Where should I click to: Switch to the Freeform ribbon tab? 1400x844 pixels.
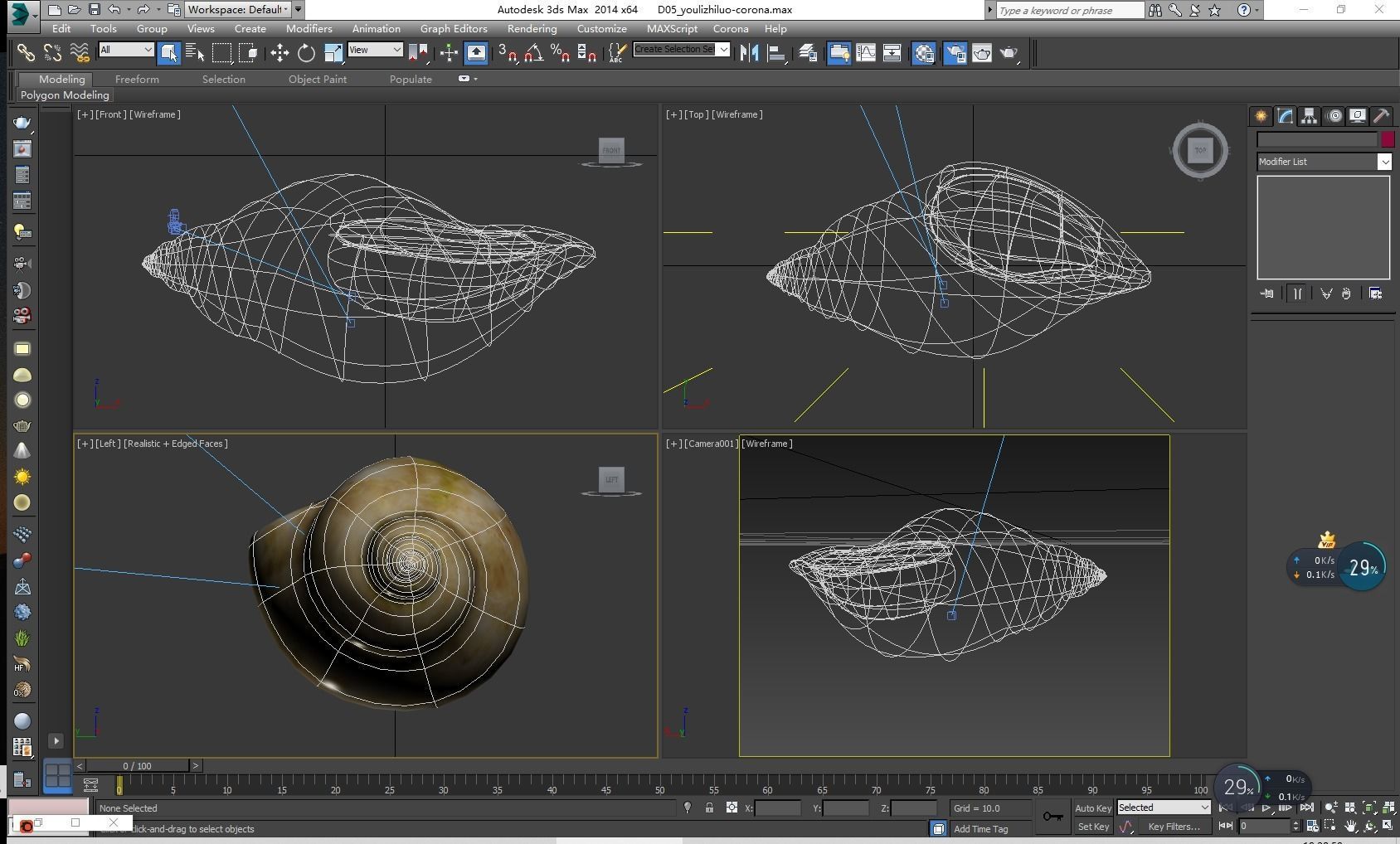[x=137, y=79]
